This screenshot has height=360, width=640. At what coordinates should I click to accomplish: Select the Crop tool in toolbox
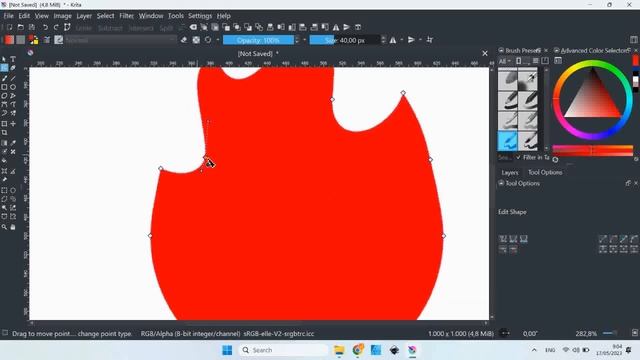click(4, 133)
